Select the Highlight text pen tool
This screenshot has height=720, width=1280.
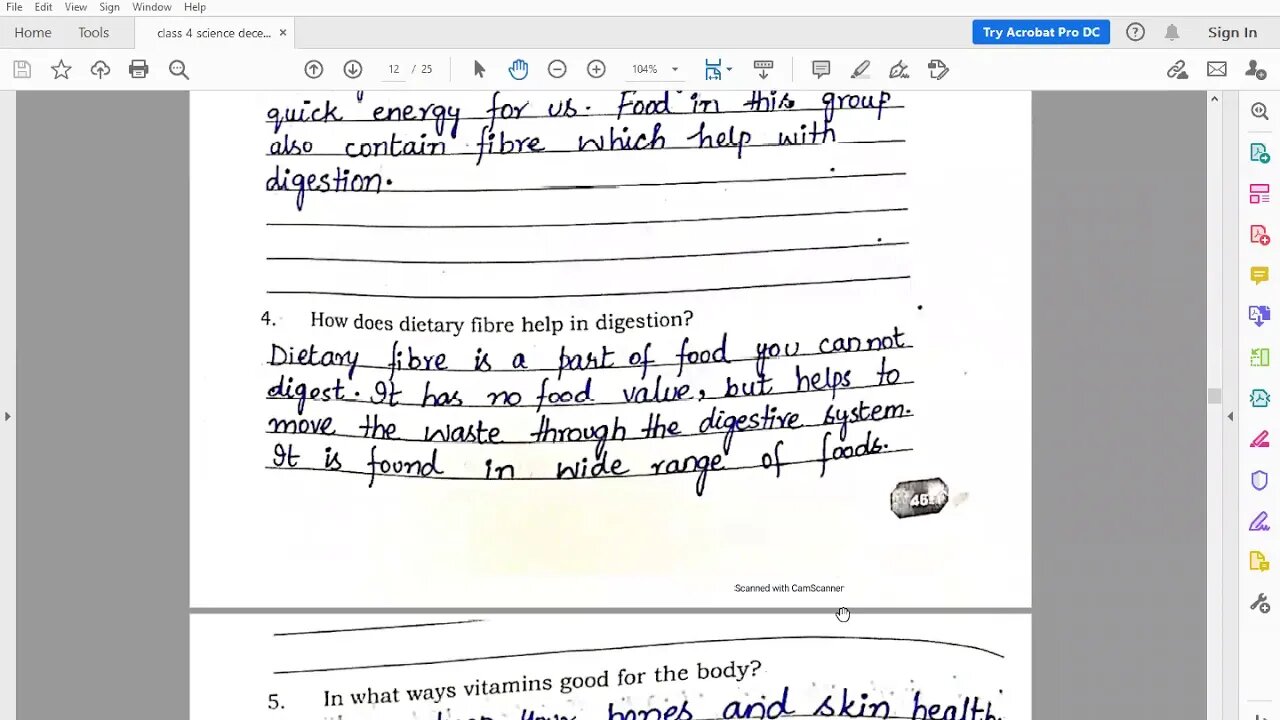[x=860, y=69]
